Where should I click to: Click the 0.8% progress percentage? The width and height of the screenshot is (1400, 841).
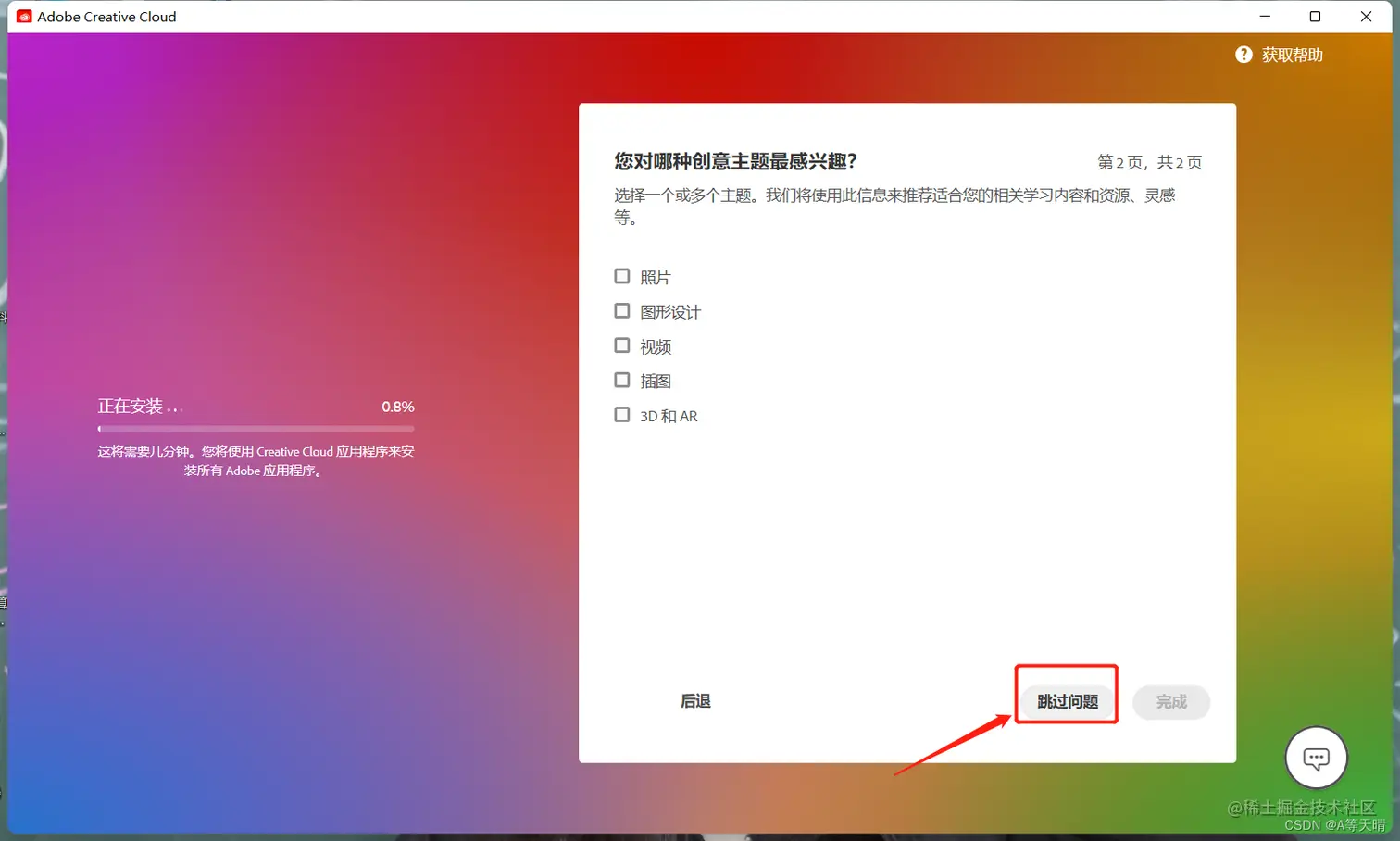398,407
